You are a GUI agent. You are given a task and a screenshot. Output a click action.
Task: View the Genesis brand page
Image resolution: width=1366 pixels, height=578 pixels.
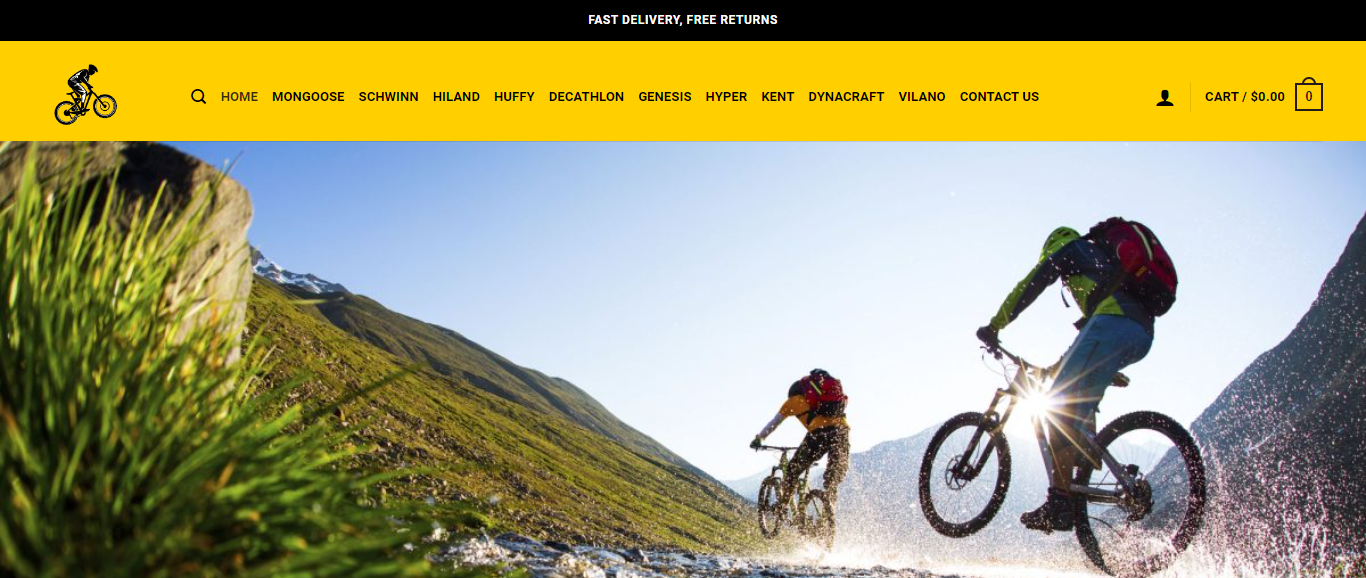point(665,97)
